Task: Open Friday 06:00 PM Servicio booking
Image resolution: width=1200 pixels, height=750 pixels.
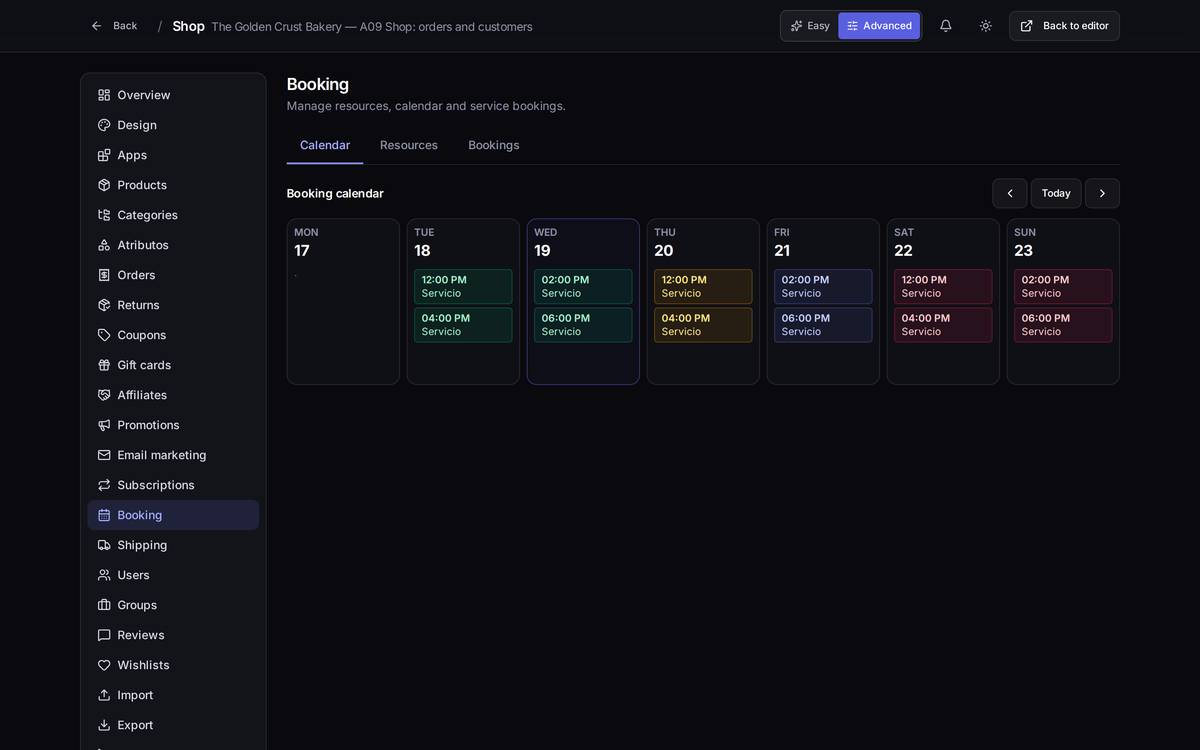Action: click(823, 325)
